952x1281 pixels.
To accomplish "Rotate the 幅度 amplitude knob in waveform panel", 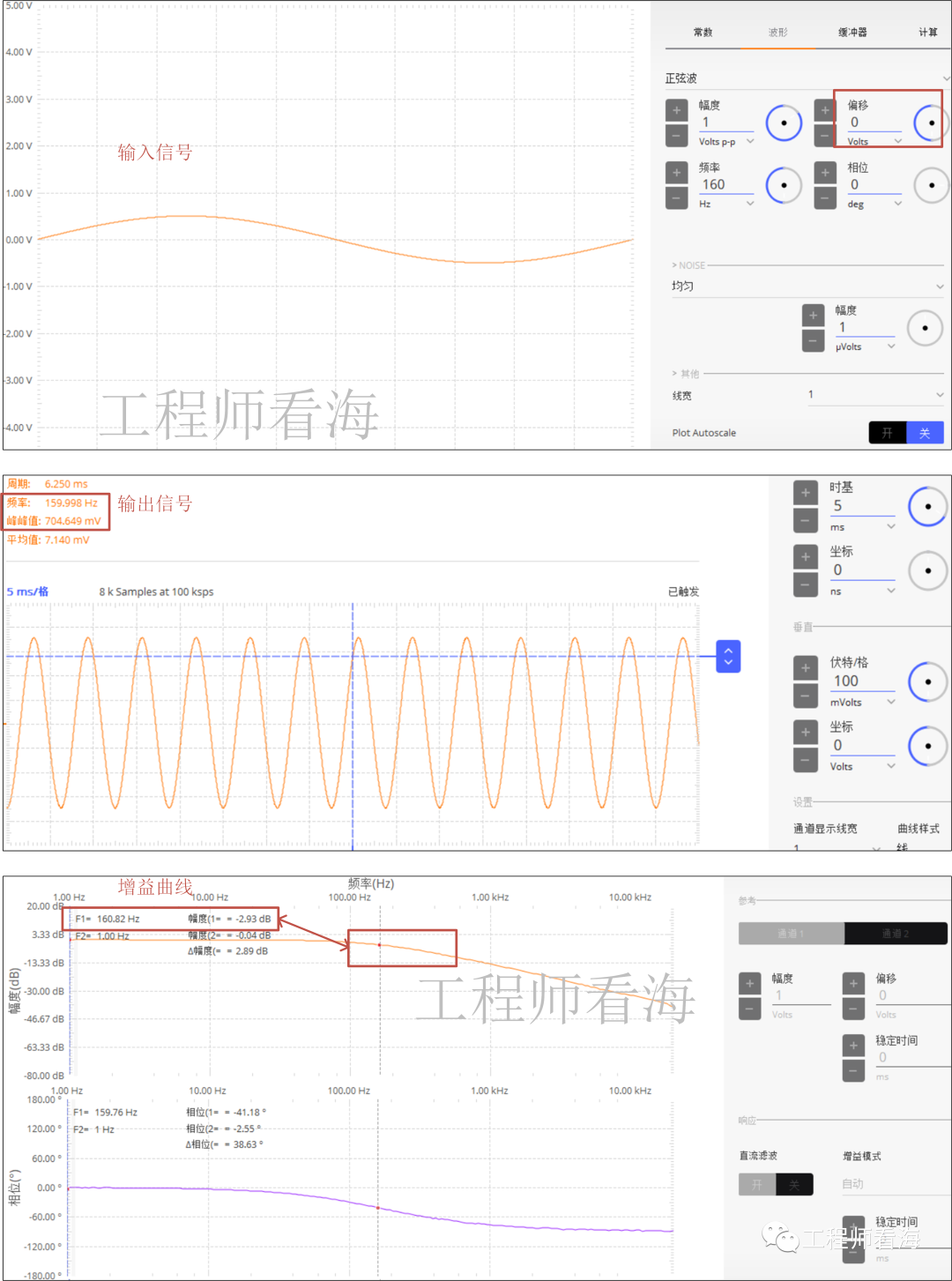I will pyautogui.click(x=784, y=123).
